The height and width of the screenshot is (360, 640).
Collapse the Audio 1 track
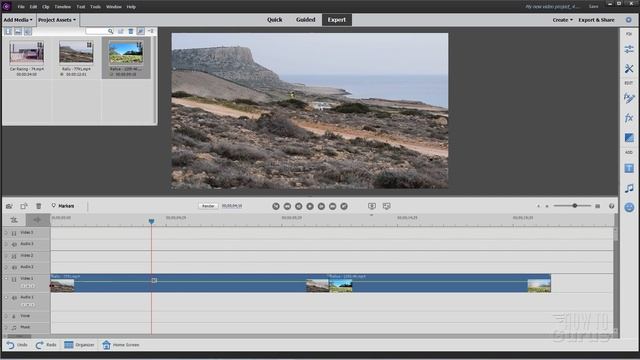pyautogui.click(x=6, y=298)
